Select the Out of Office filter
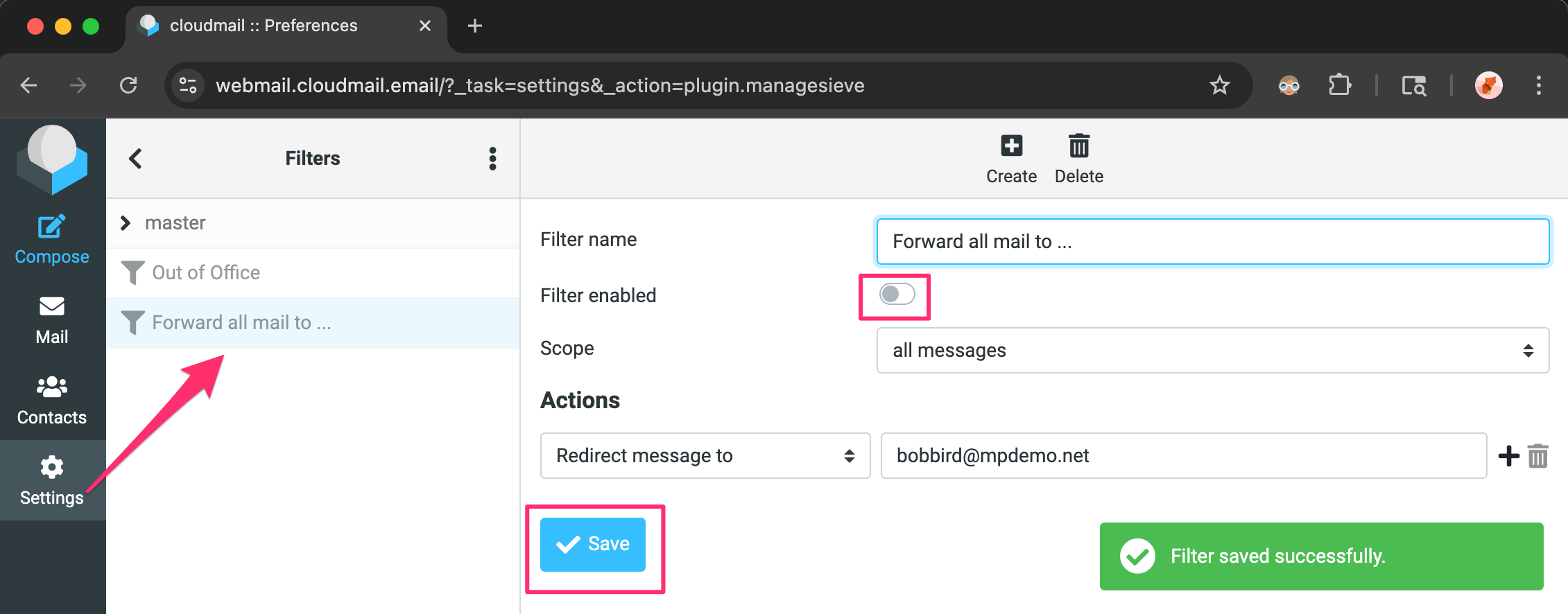Screen dimensions: 1568x614 pos(313,273)
